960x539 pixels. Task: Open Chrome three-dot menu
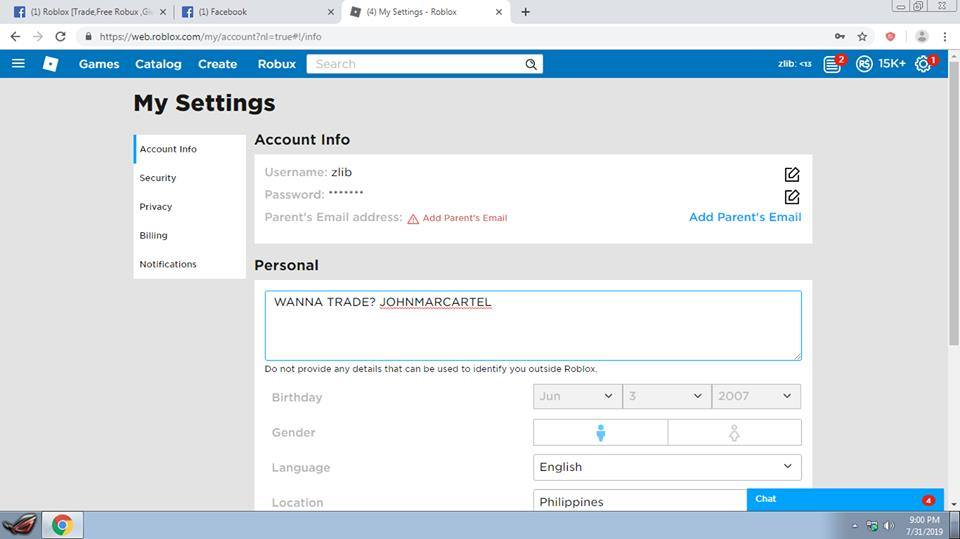pyautogui.click(x=945, y=37)
